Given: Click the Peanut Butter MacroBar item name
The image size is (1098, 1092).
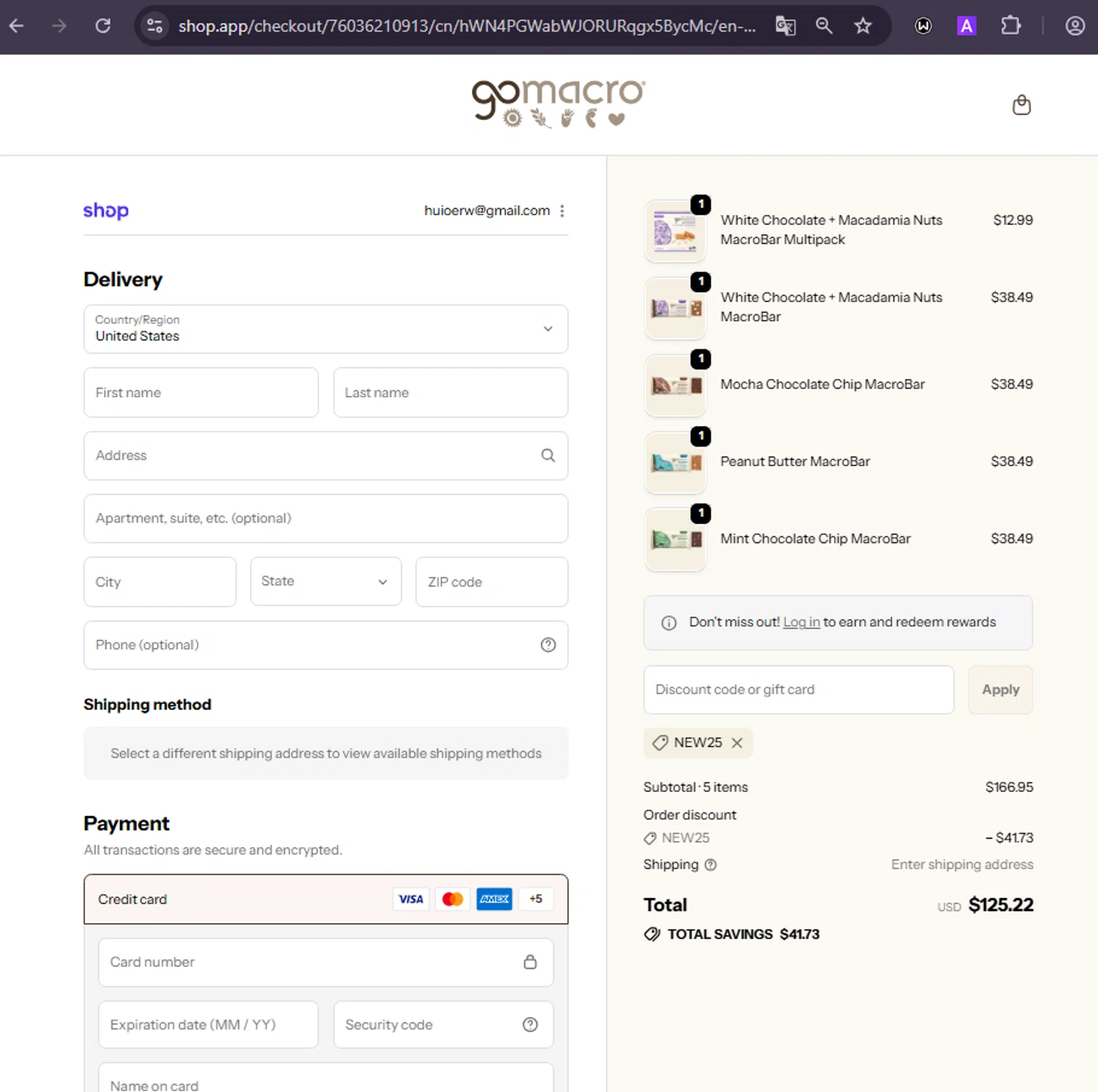Looking at the screenshot, I should click(x=795, y=462).
